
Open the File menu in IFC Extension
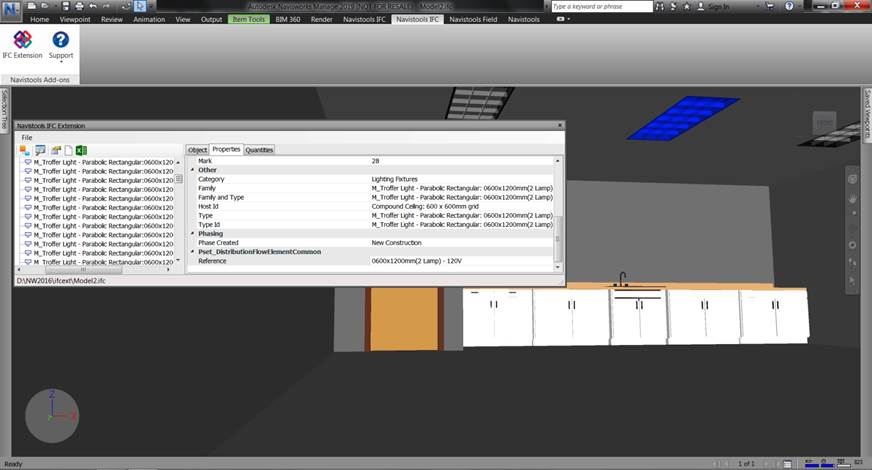pos(27,137)
